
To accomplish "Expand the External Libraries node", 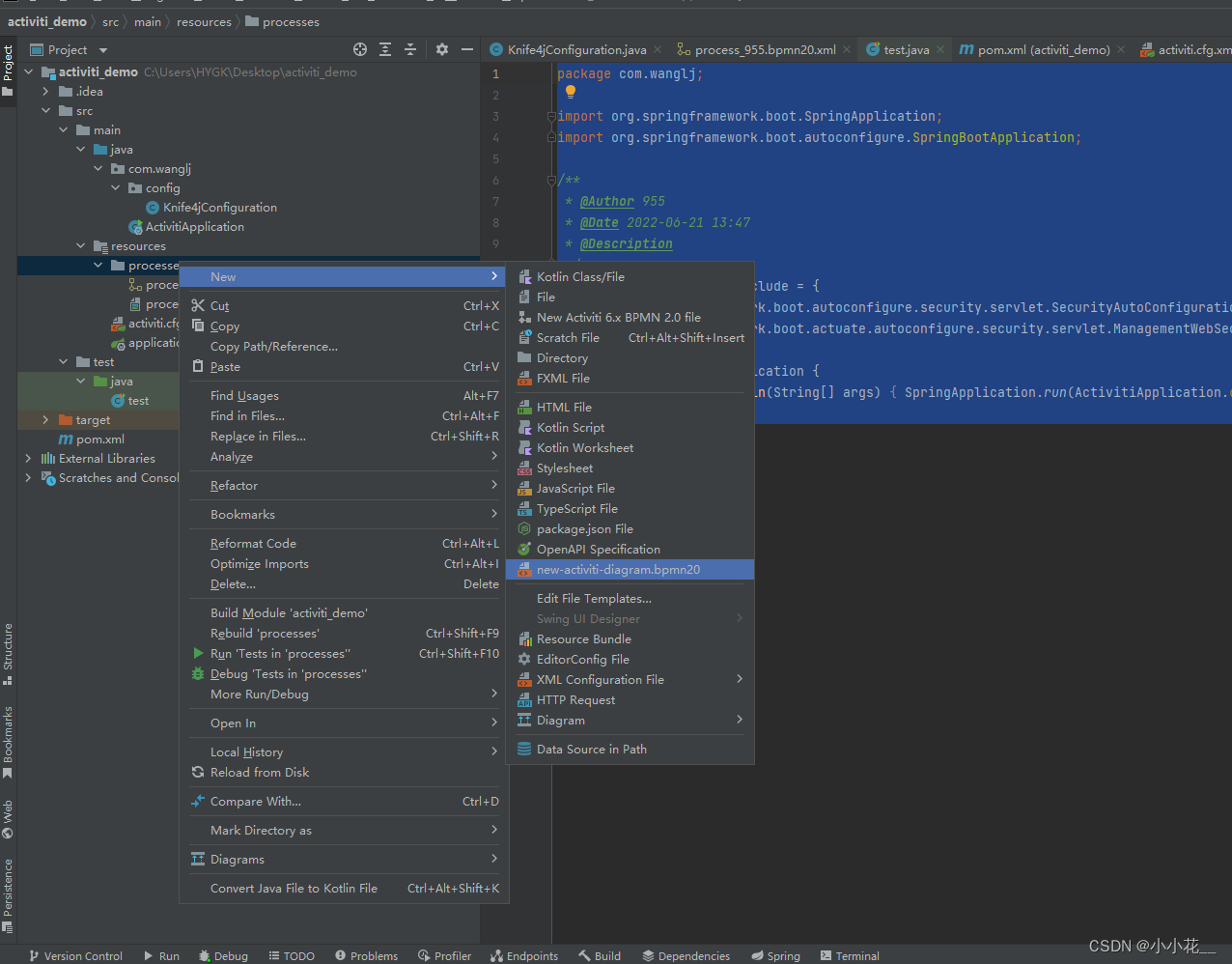I will (x=27, y=458).
